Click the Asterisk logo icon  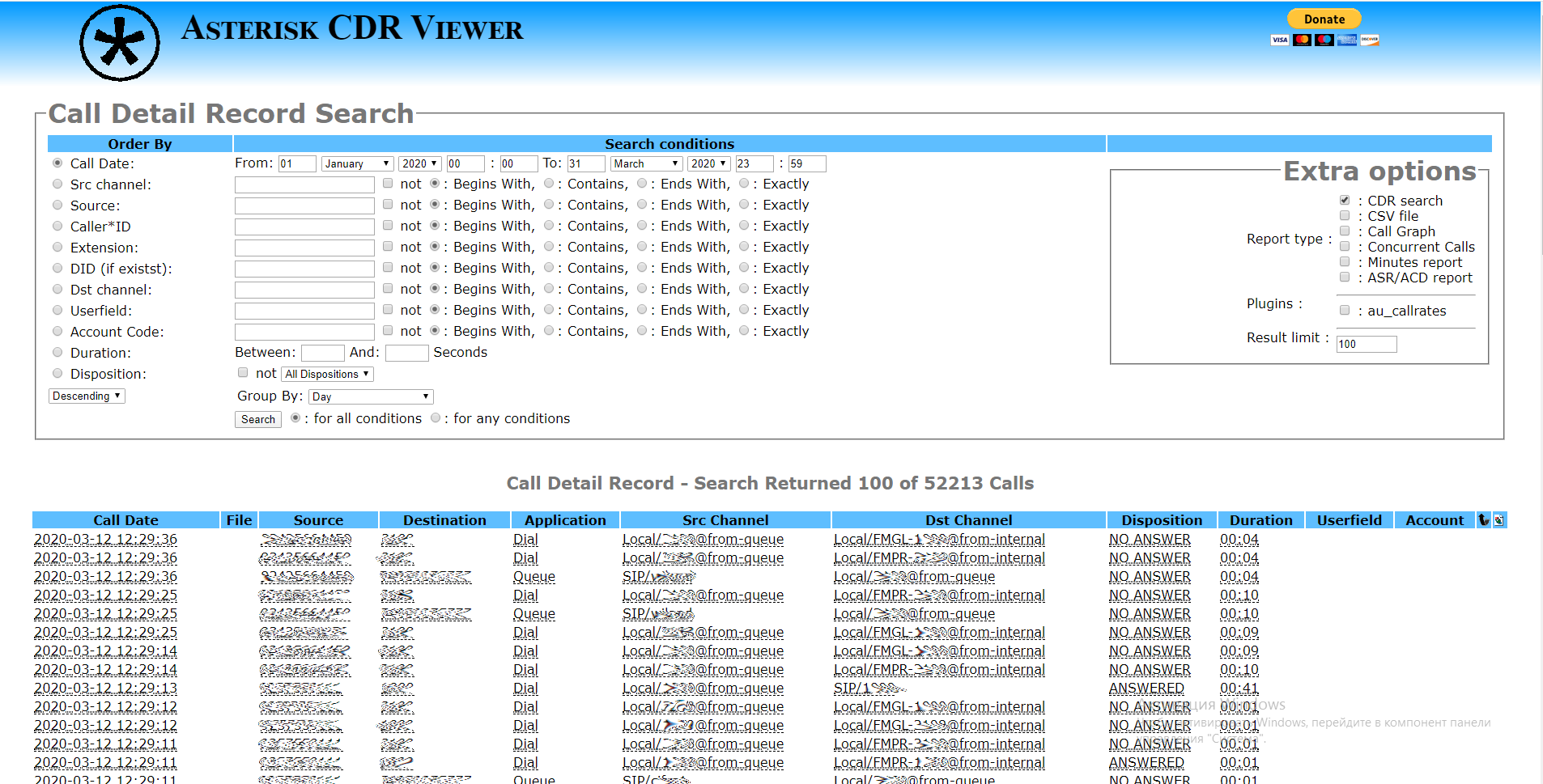(x=120, y=43)
